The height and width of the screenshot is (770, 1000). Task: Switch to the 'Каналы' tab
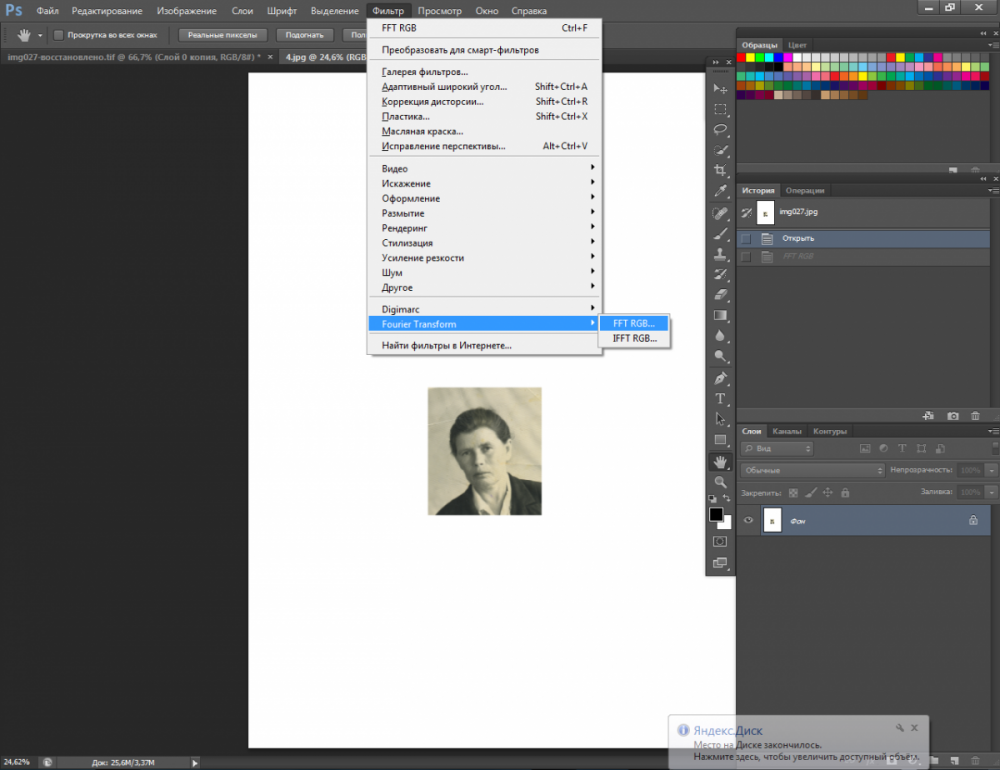pyautogui.click(x=787, y=431)
